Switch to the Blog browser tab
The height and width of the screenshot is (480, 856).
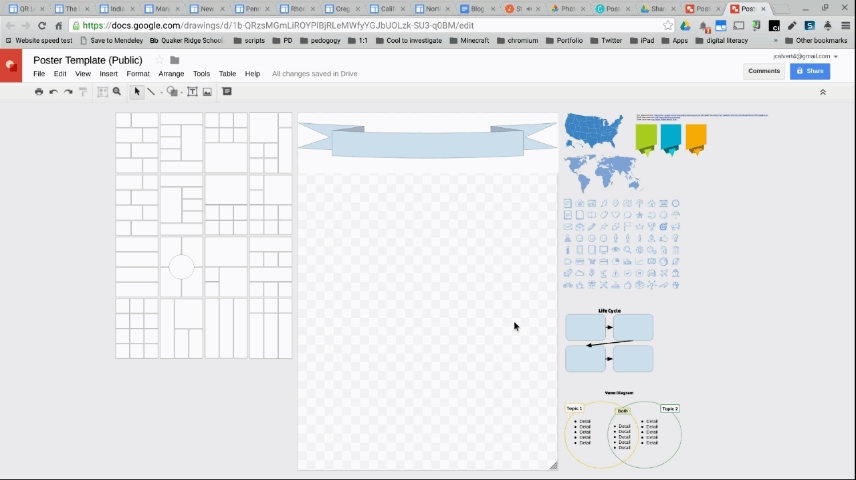click(478, 9)
